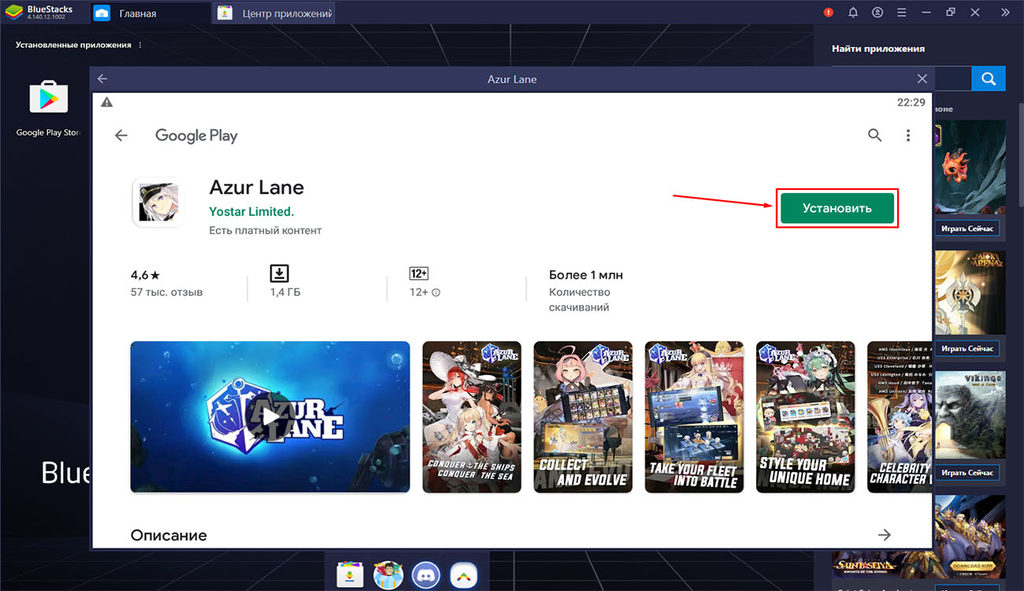Image resolution: width=1024 pixels, height=591 pixels.
Task: Click Играть Сейчас under Vikings game
Action: 967,473
